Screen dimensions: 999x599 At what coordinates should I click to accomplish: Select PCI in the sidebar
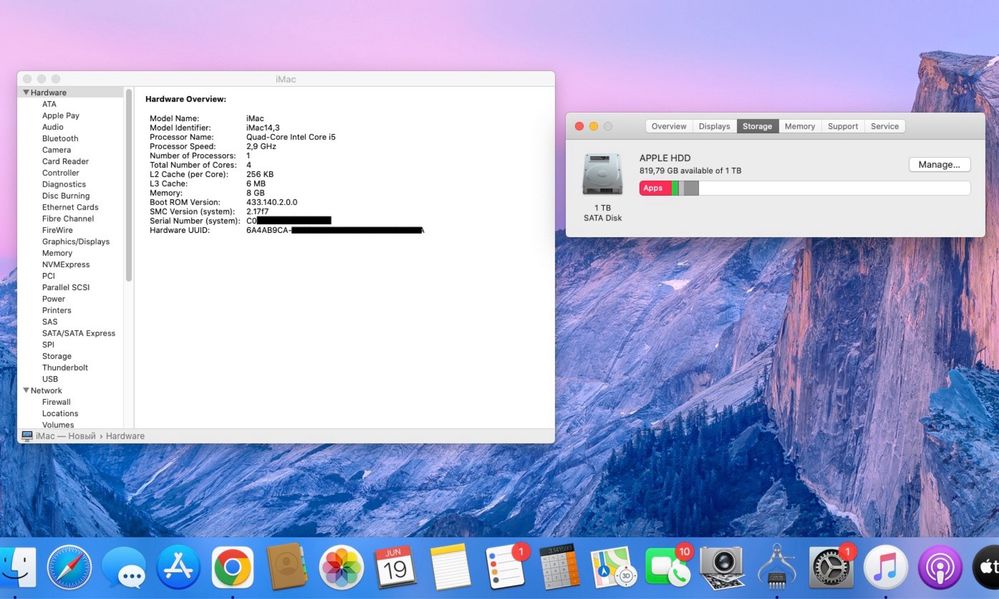pyautogui.click(x=48, y=276)
